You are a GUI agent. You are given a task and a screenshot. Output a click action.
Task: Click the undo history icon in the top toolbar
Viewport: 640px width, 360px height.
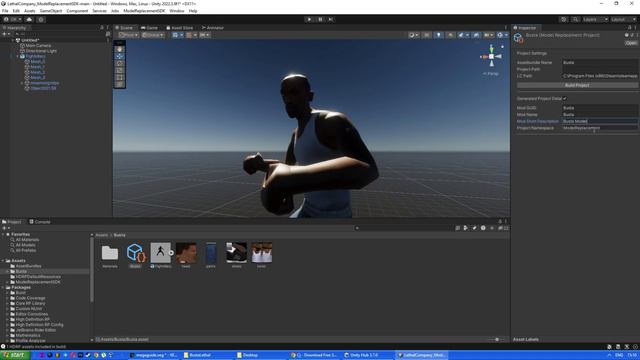pyautogui.click(x=564, y=19)
